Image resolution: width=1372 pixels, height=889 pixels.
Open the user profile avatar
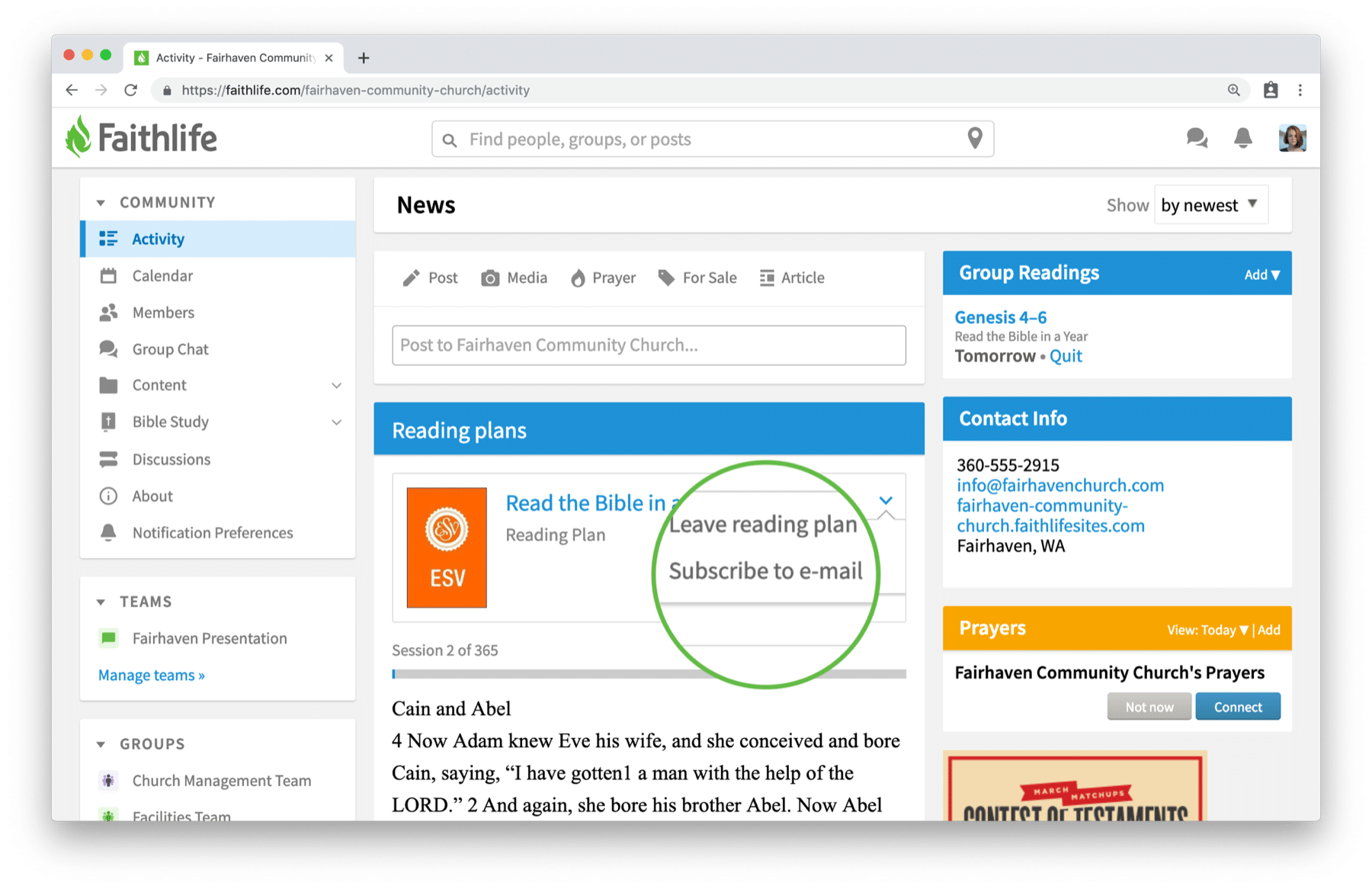(x=1293, y=138)
